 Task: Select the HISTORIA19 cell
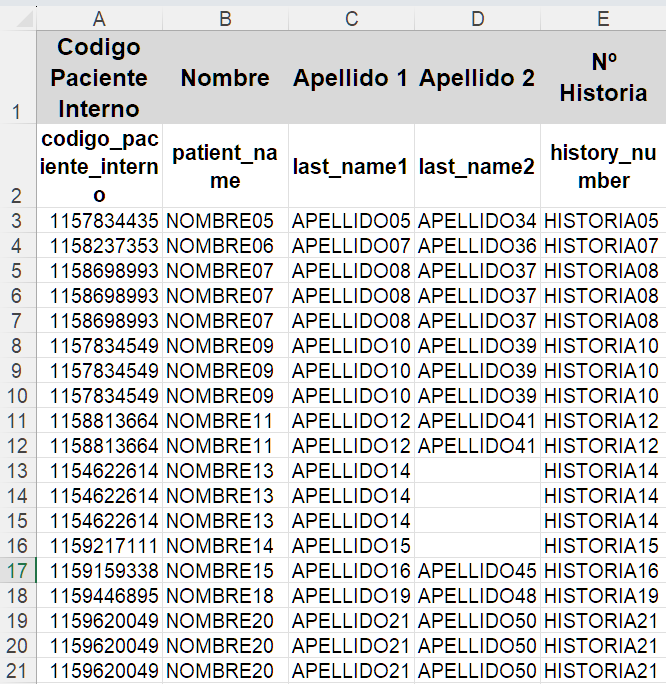[x=603, y=596]
